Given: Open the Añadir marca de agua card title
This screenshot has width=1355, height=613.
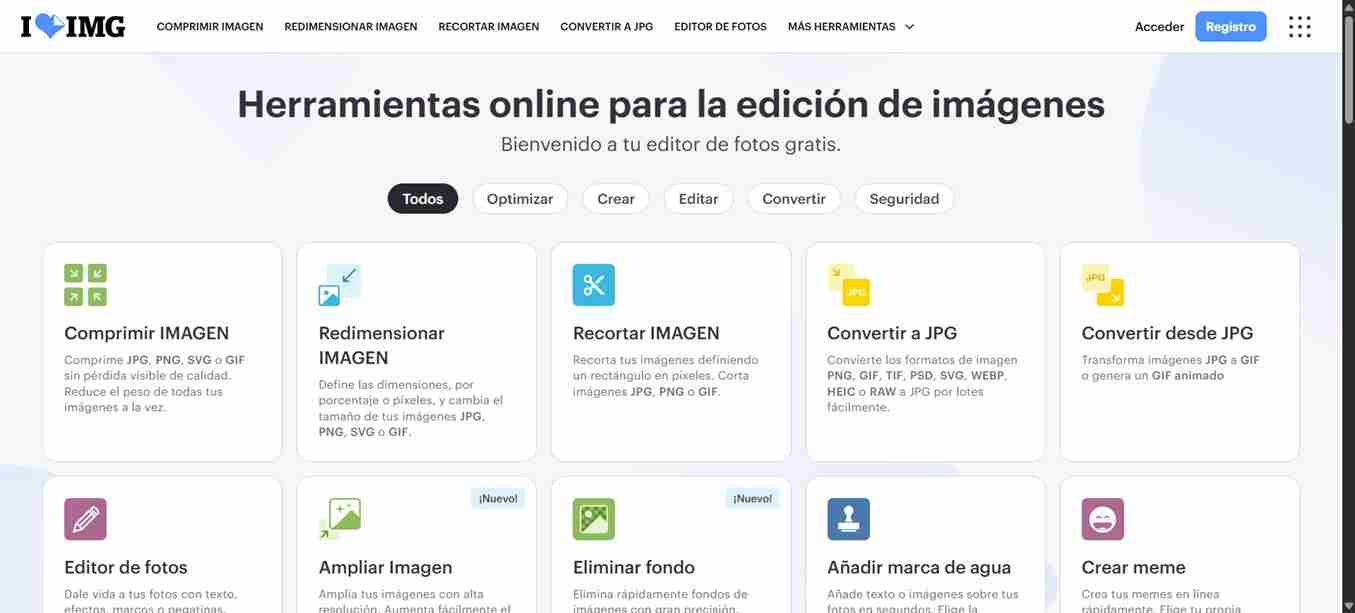Looking at the screenshot, I should (x=919, y=567).
